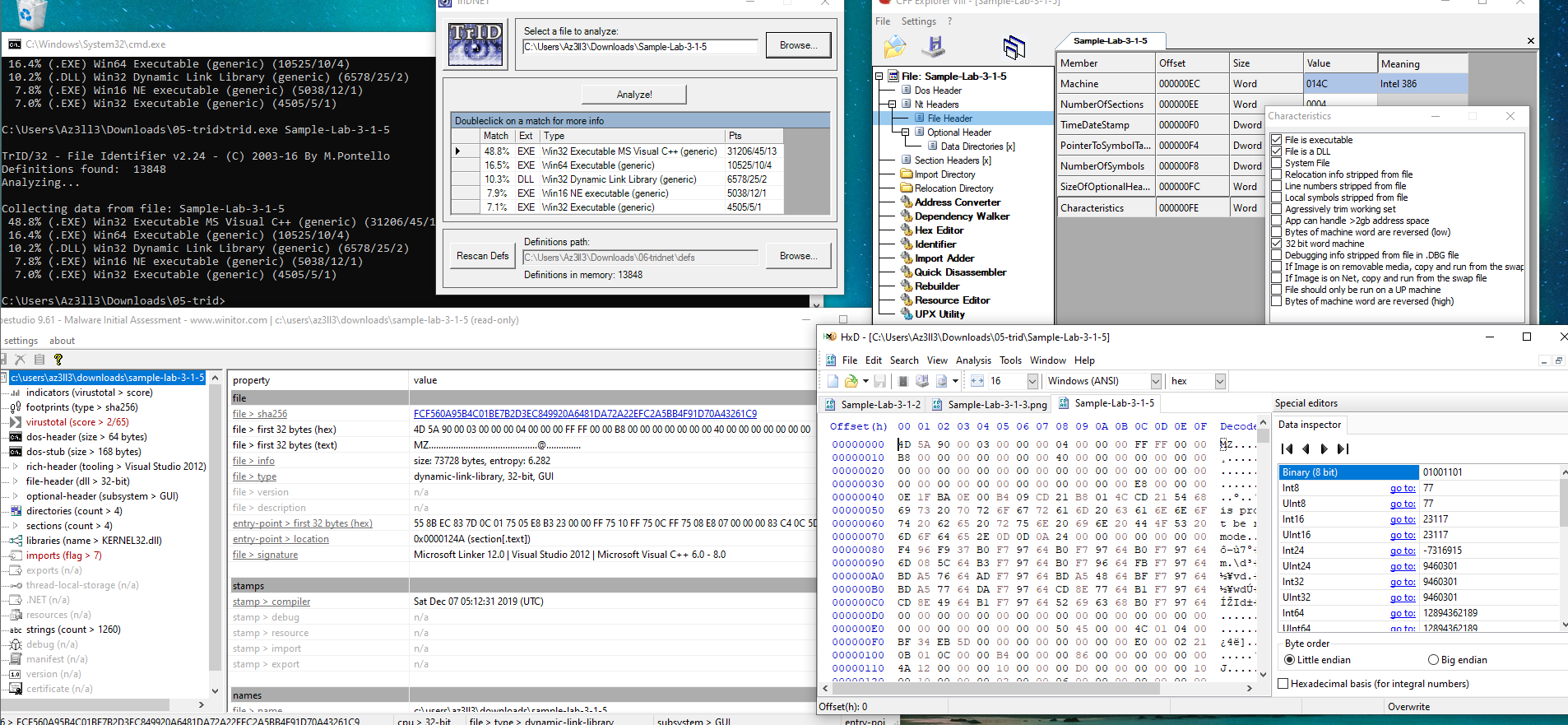The width and height of the screenshot is (1568, 725).
Task: Click the Recycle Bin desktop icon
Action: [31, 14]
